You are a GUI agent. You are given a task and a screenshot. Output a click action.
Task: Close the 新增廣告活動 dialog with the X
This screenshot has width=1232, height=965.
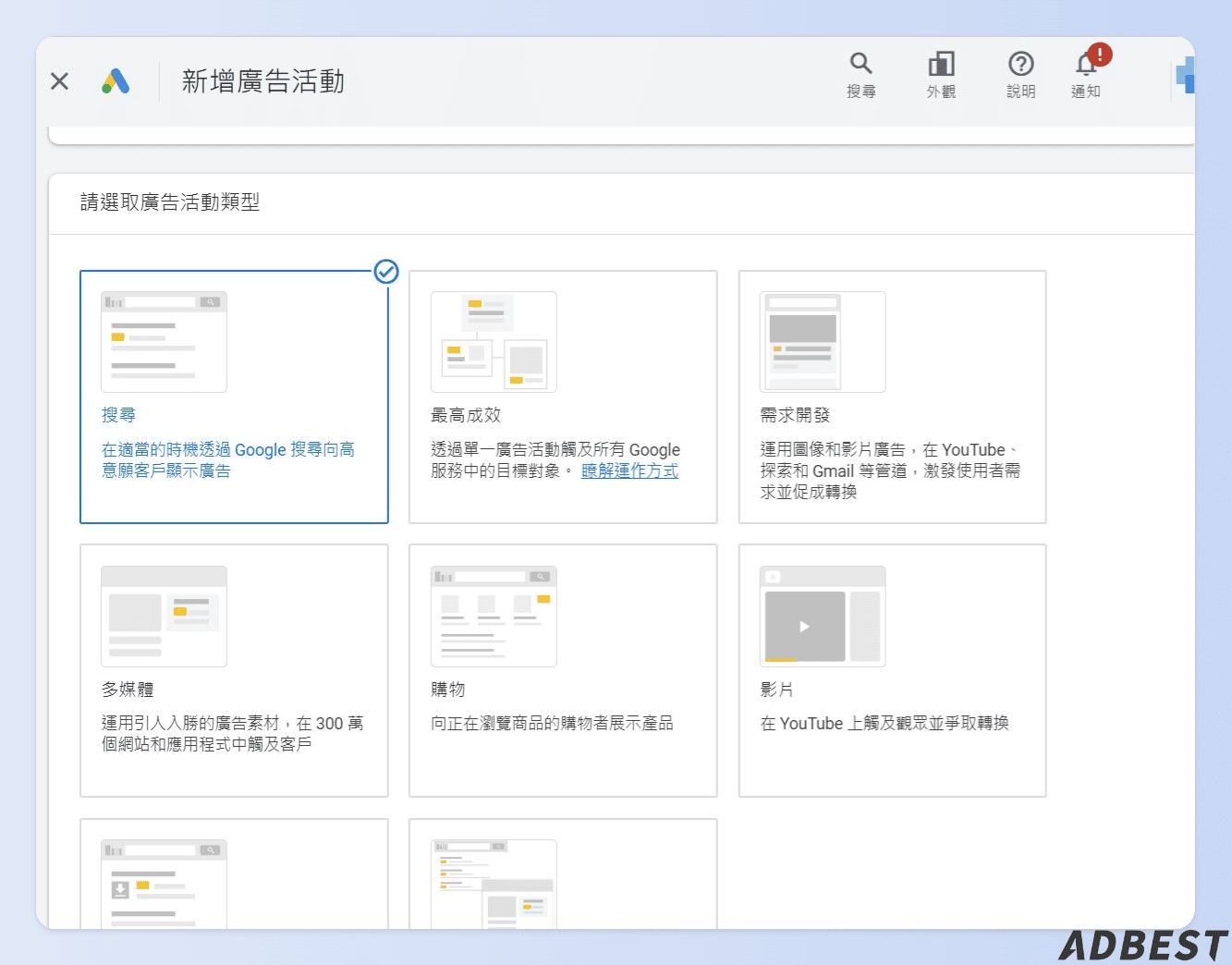[x=58, y=81]
